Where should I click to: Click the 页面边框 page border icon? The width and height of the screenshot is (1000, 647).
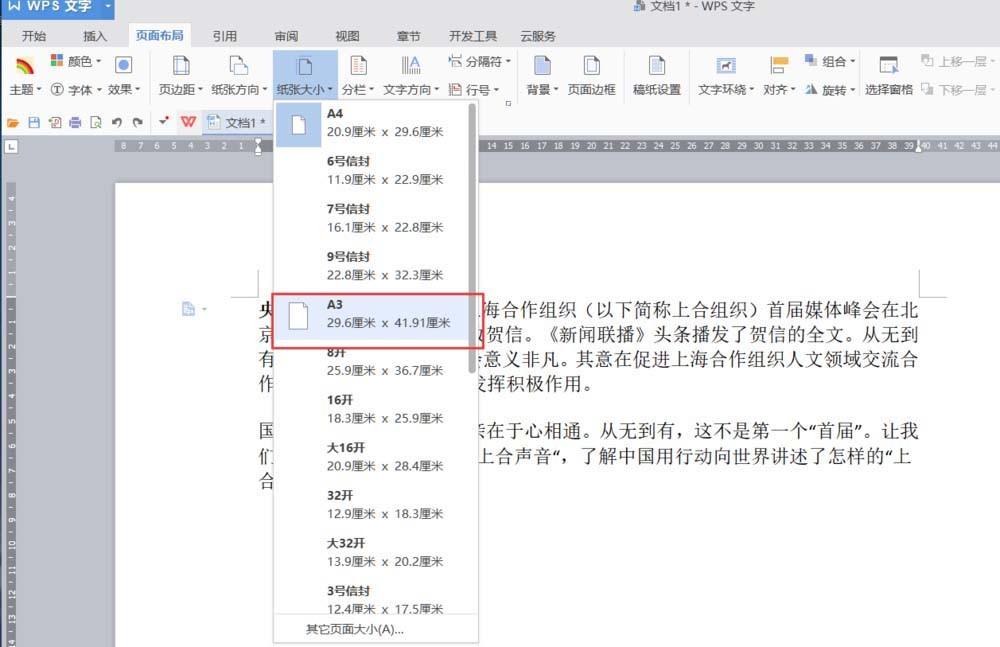[592, 66]
